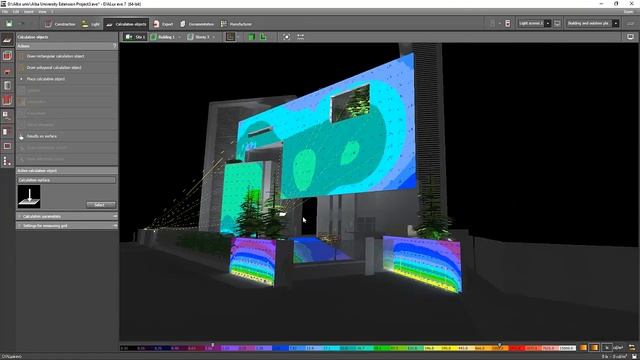Expand Settings for measuring grid section
The image size is (640, 360).
(x=67, y=226)
